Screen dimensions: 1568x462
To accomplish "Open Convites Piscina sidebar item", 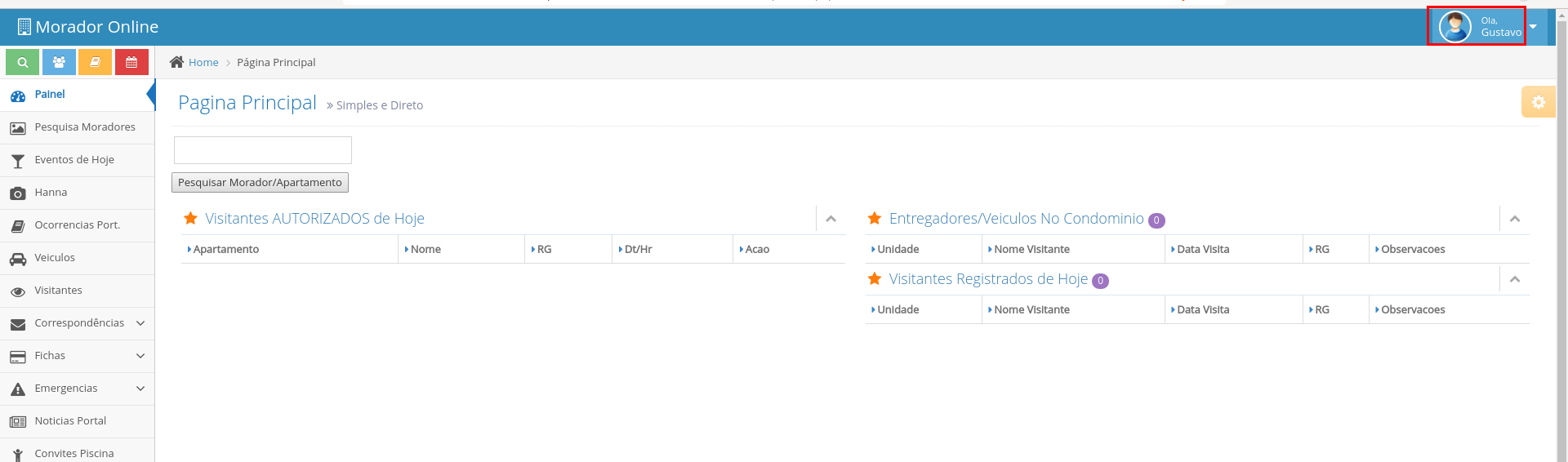I will [x=78, y=451].
